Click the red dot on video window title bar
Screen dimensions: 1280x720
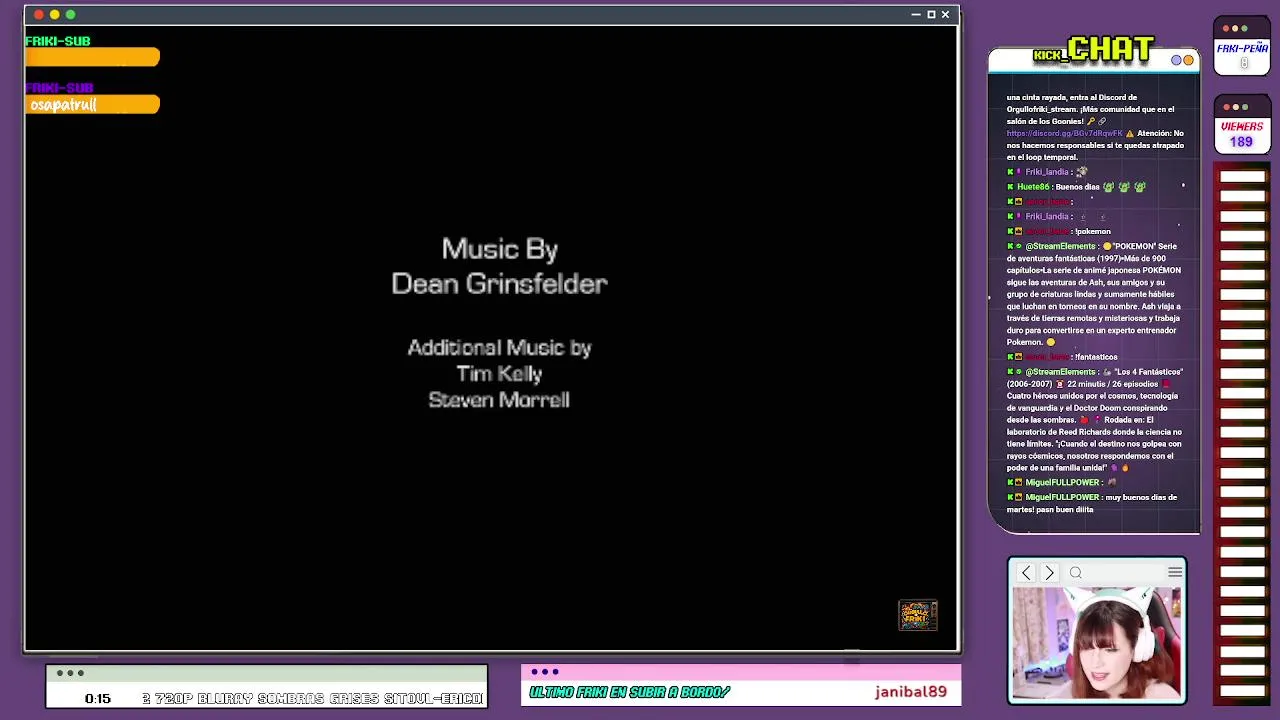tap(39, 15)
